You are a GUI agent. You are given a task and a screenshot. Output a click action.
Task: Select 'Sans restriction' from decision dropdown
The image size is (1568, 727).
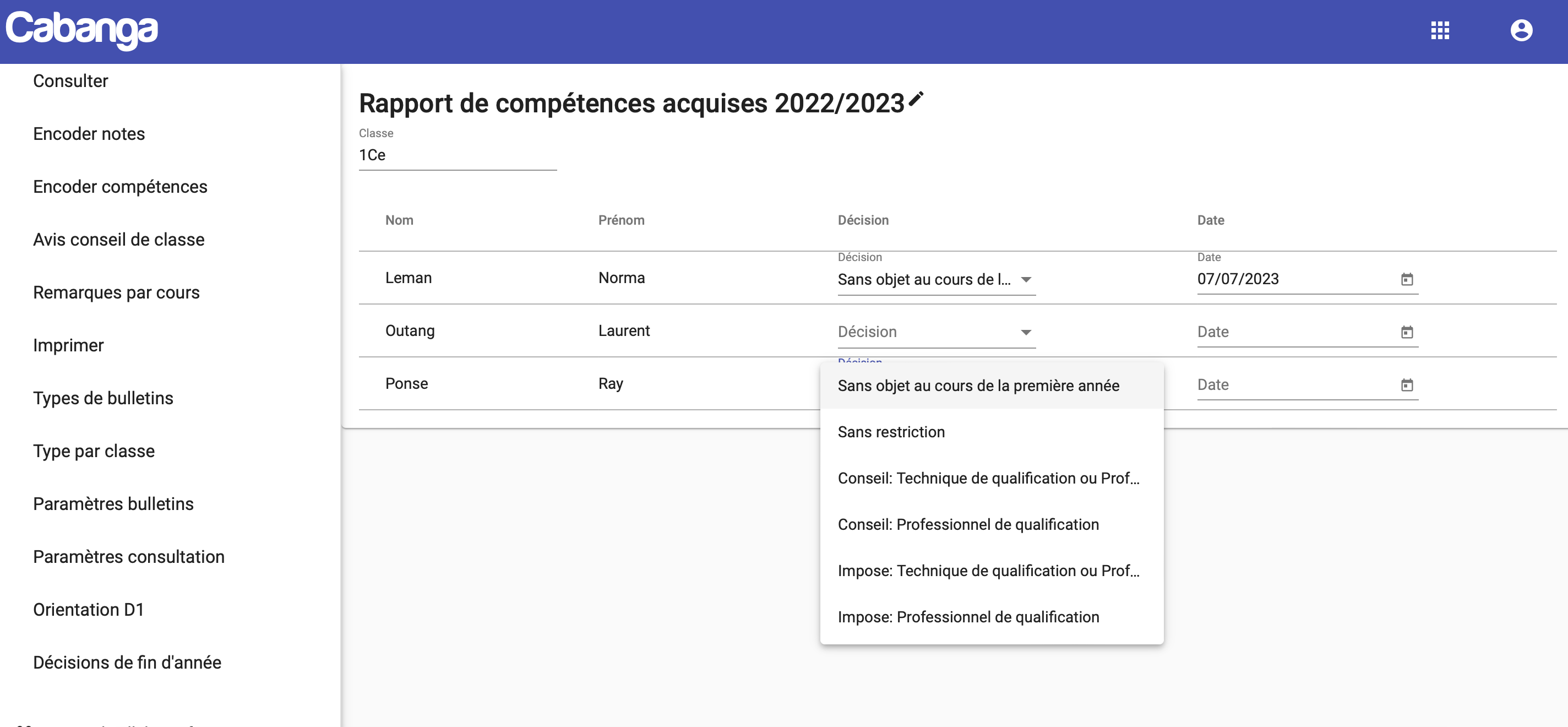pos(891,432)
